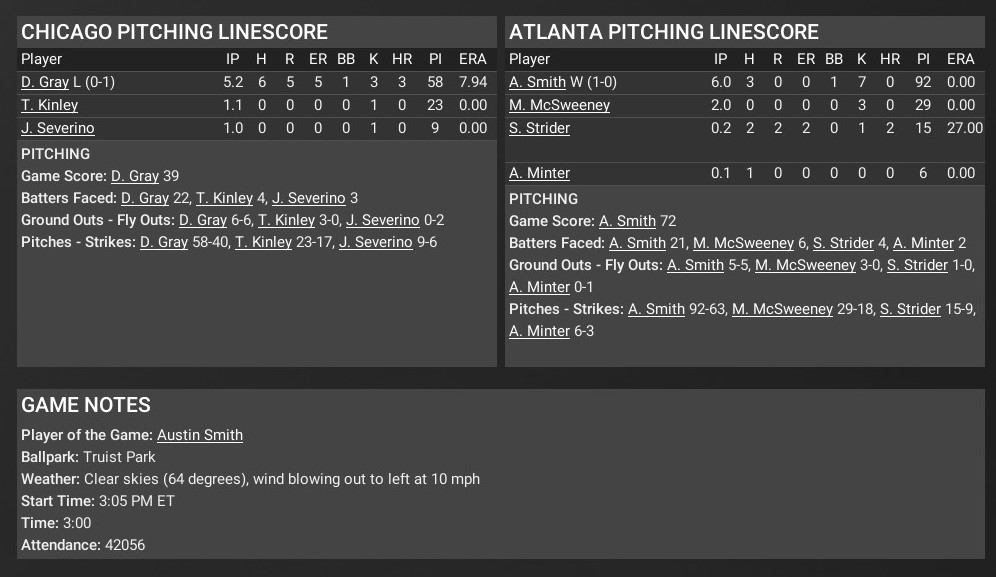This screenshot has height=577, width=996.
Task: Click D. Gray link beside Chicago Game Score
Action: click(x=135, y=176)
